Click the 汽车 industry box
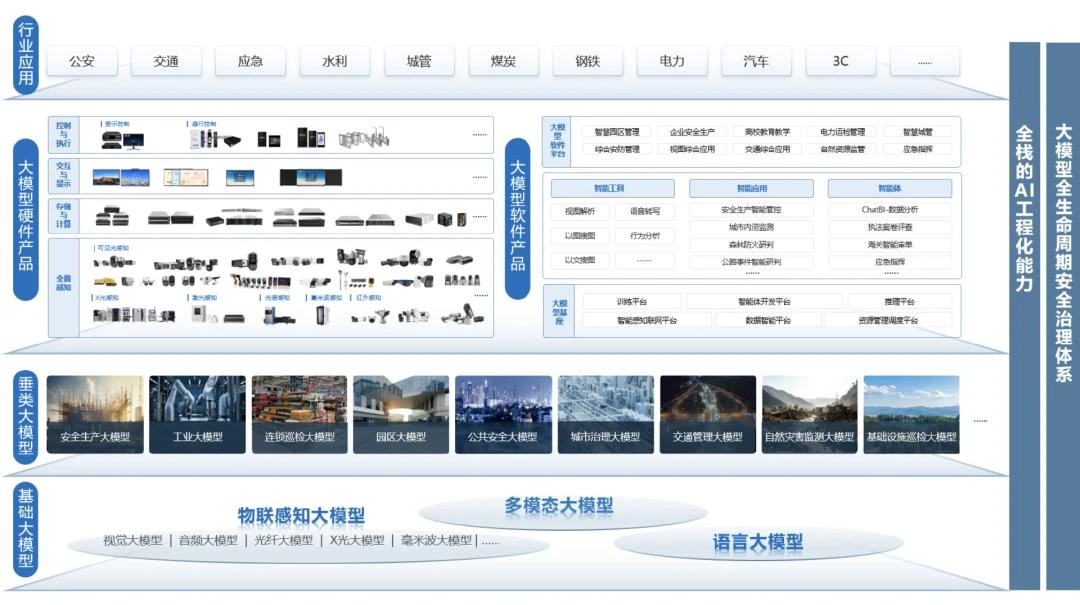This screenshot has height=605, width=1080. coord(756,61)
